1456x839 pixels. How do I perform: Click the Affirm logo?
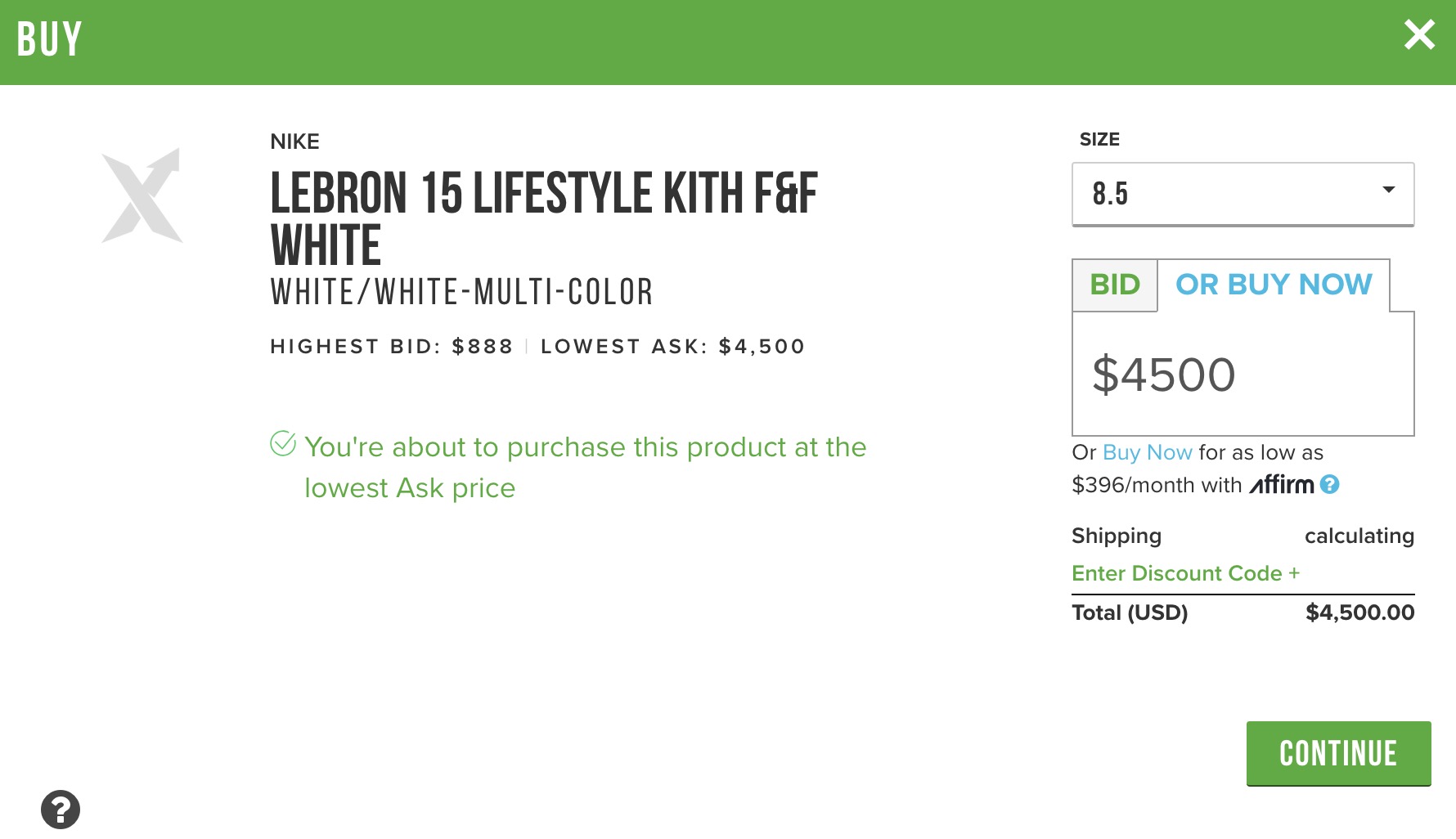pyautogui.click(x=1282, y=485)
